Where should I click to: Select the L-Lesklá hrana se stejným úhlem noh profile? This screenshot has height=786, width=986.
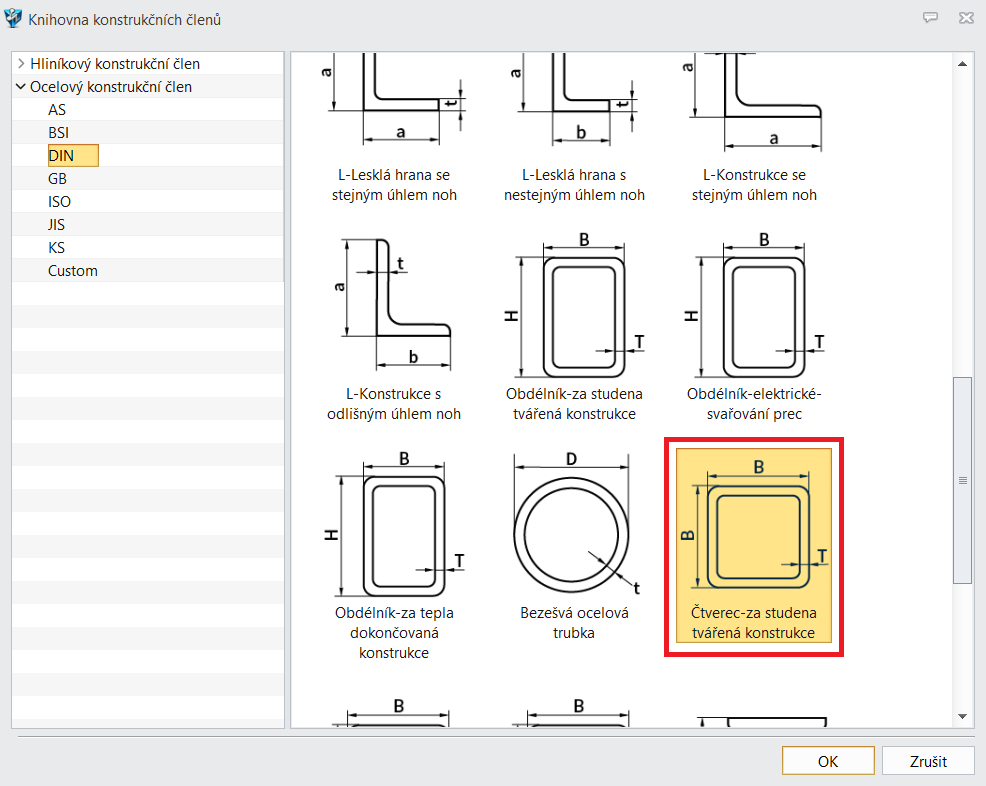pyautogui.click(x=394, y=129)
